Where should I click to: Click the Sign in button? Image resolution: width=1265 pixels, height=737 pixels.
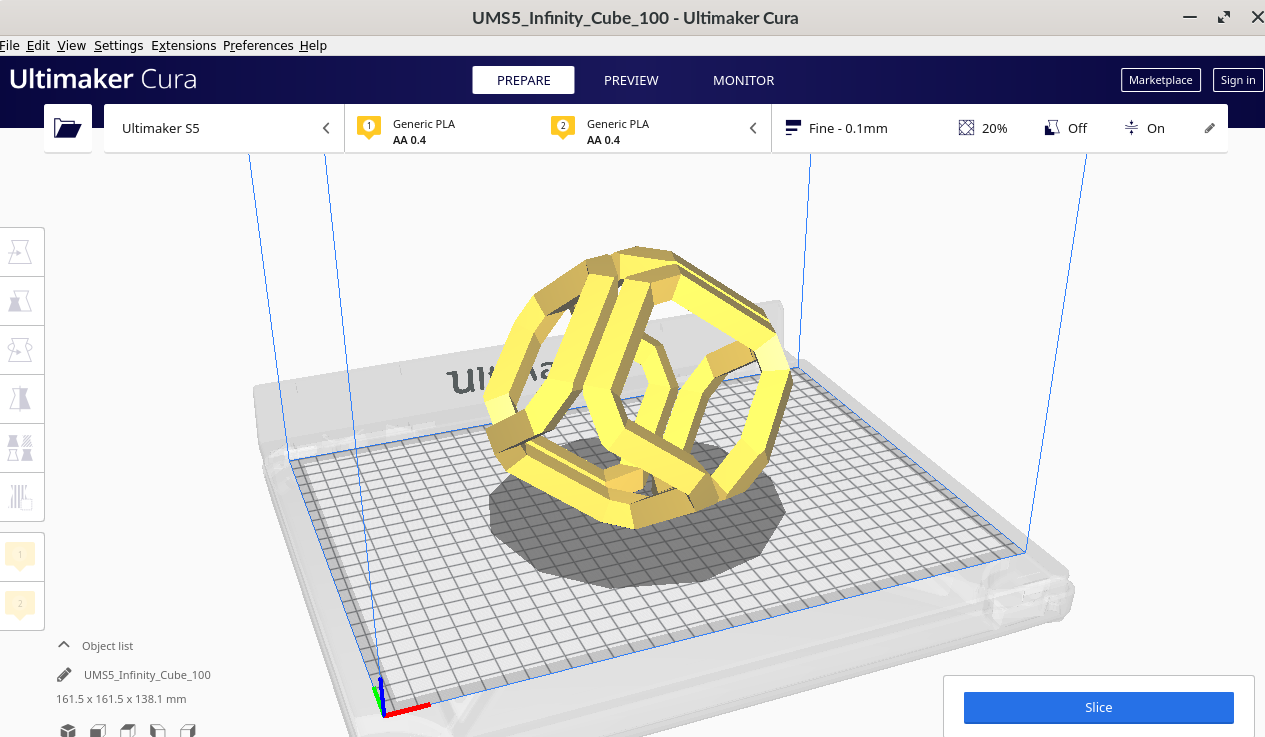click(1237, 80)
